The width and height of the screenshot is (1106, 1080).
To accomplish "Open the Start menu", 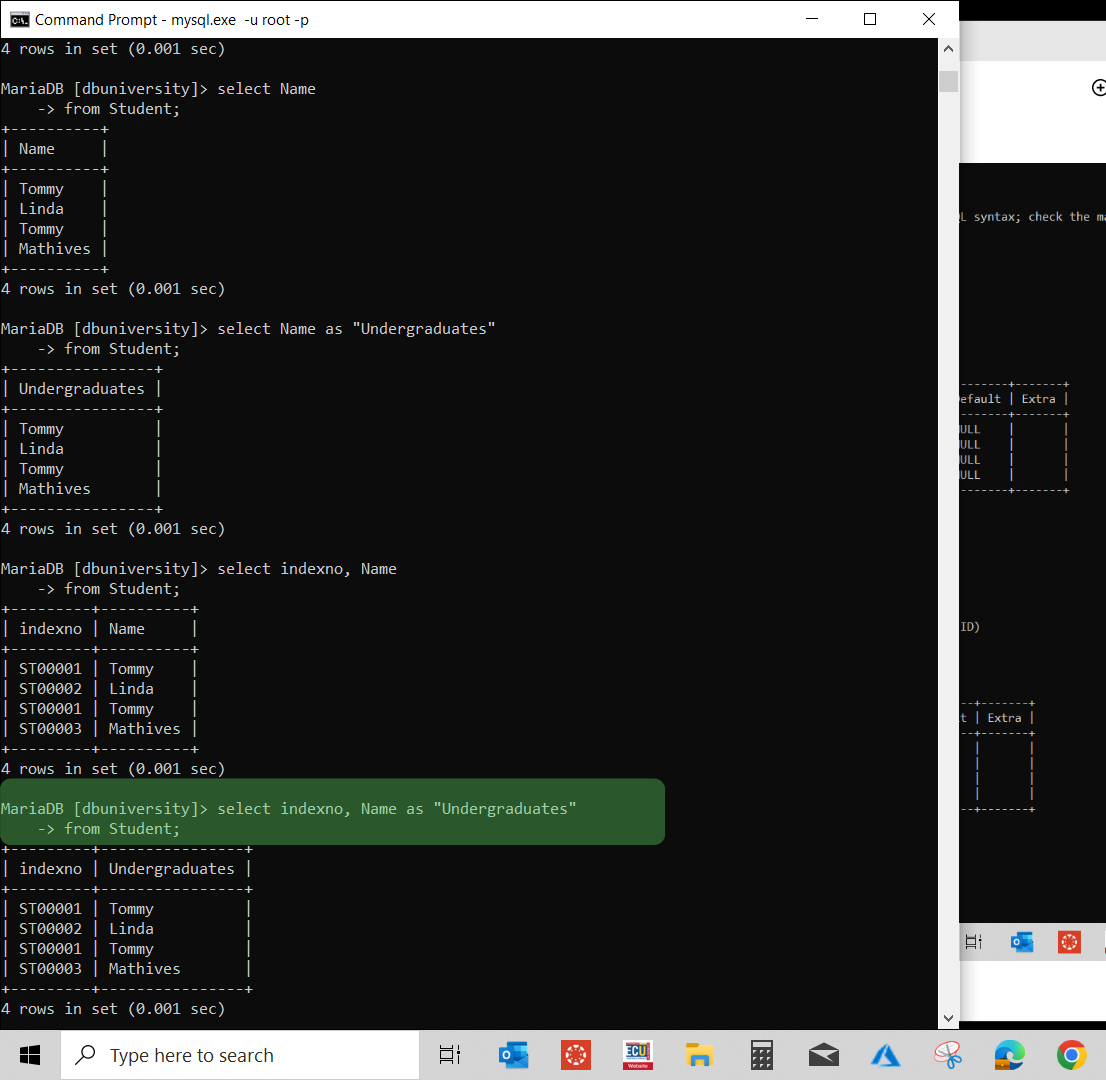I will coord(29,1055).
